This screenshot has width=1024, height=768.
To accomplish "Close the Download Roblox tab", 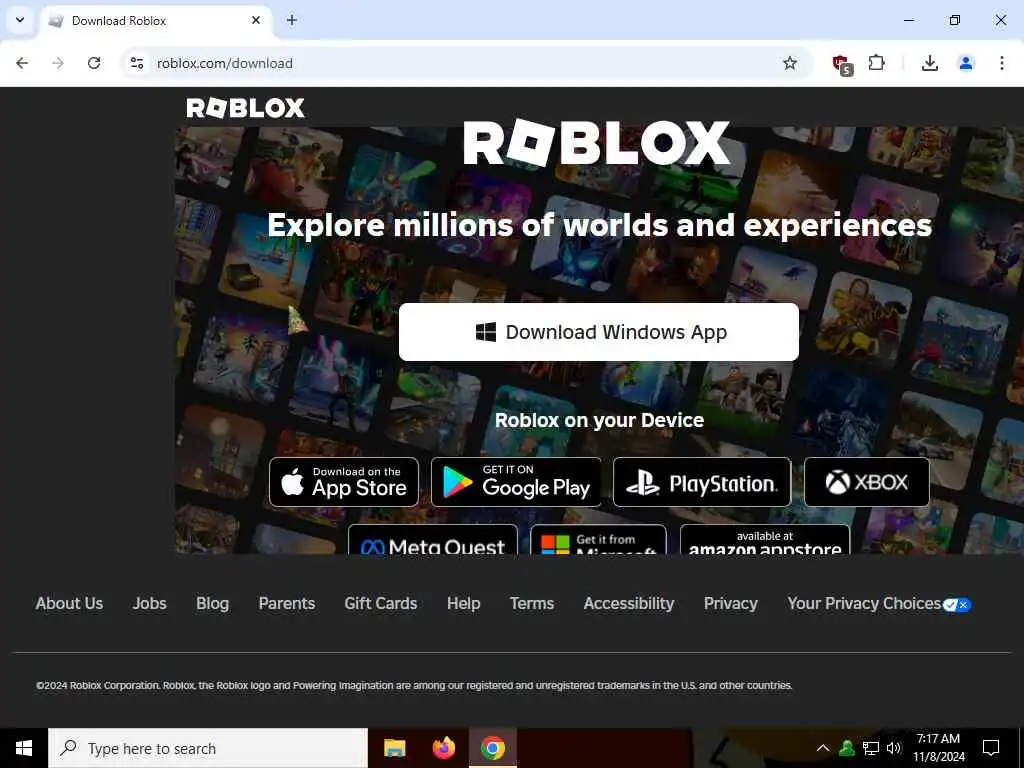I will point(256,20).
